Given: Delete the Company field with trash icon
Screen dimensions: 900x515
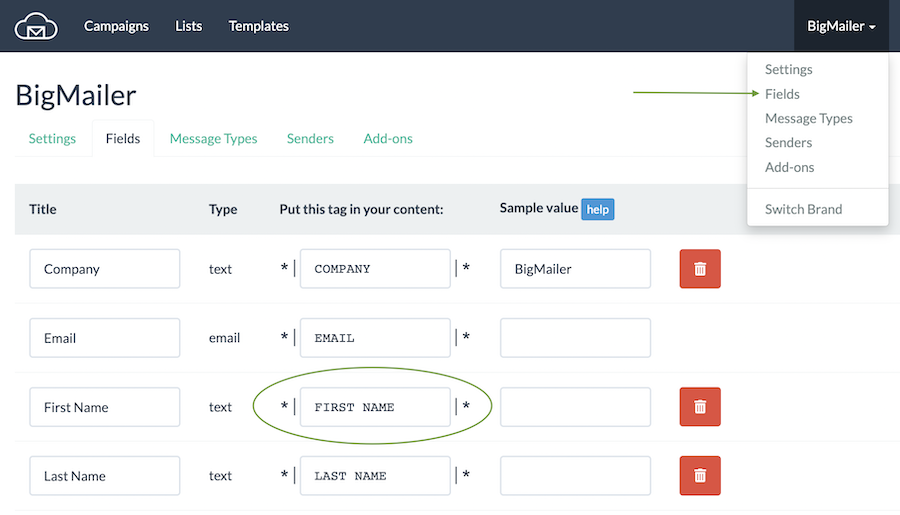Looking at the screenshot, I should coord(700,269).
